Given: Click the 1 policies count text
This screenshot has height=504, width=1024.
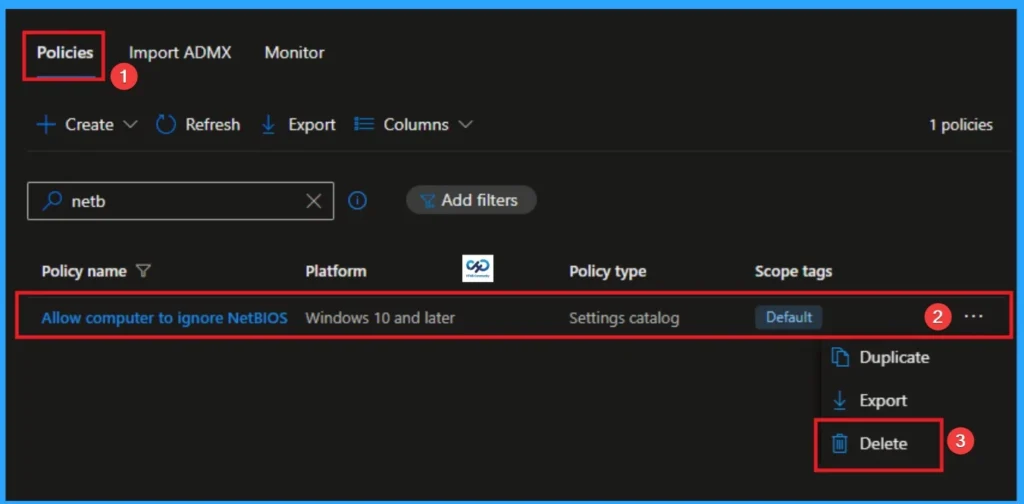Looking at the screenshot, I should click(961, 125).
